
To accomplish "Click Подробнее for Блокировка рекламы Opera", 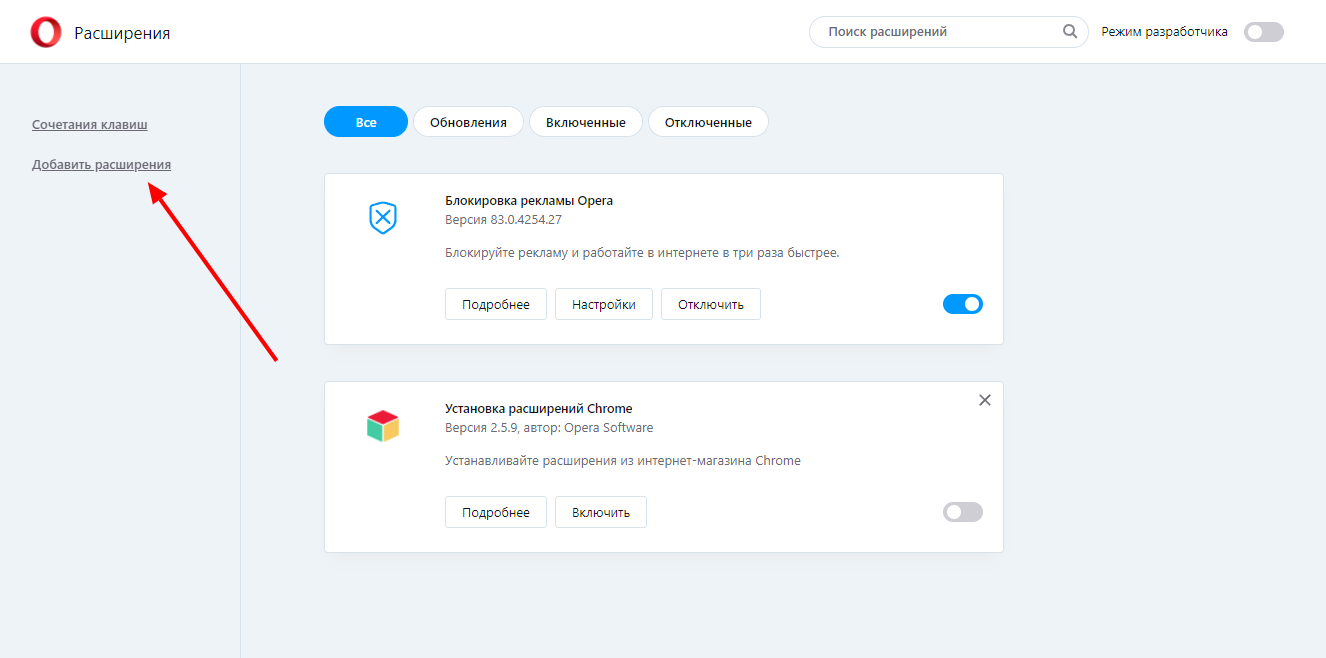I will click(x=496, y=304).
